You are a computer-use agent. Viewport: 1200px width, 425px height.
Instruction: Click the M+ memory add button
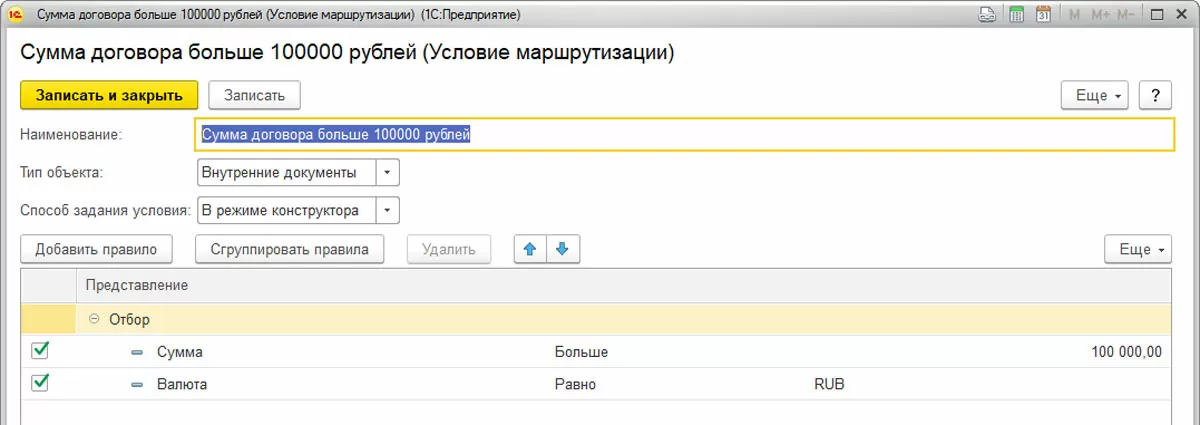(1098, 15)
